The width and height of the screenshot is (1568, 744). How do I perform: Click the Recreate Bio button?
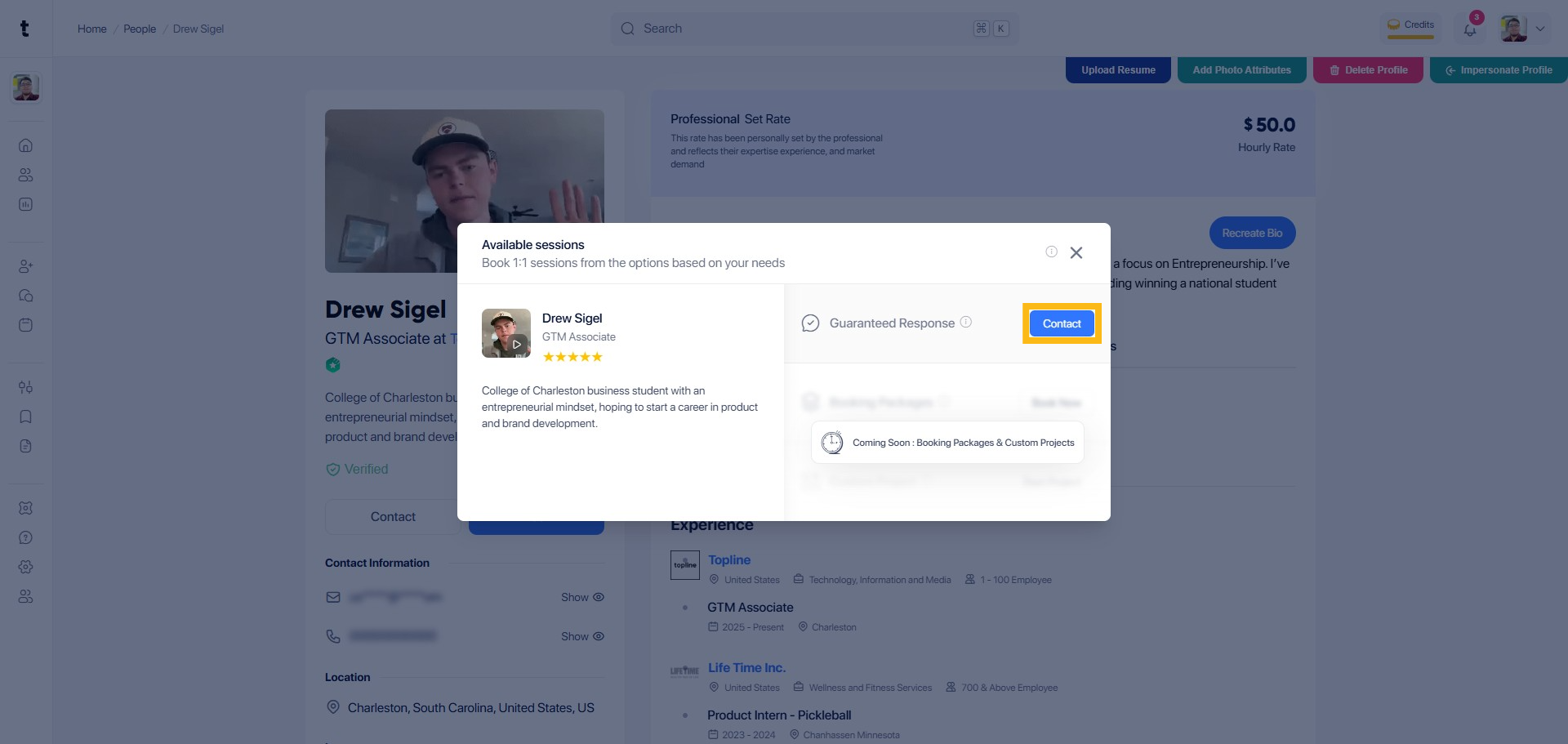point(1252,233)
